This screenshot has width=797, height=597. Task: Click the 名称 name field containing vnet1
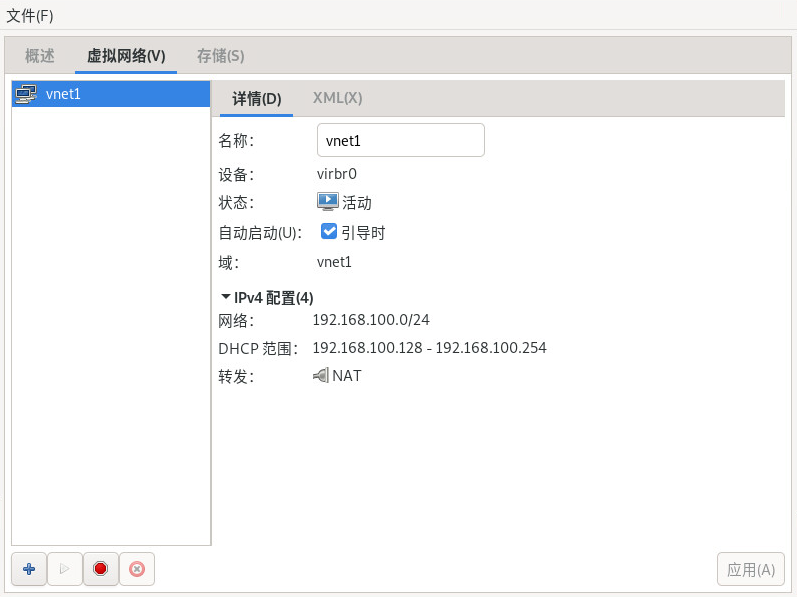coord(400,141)
